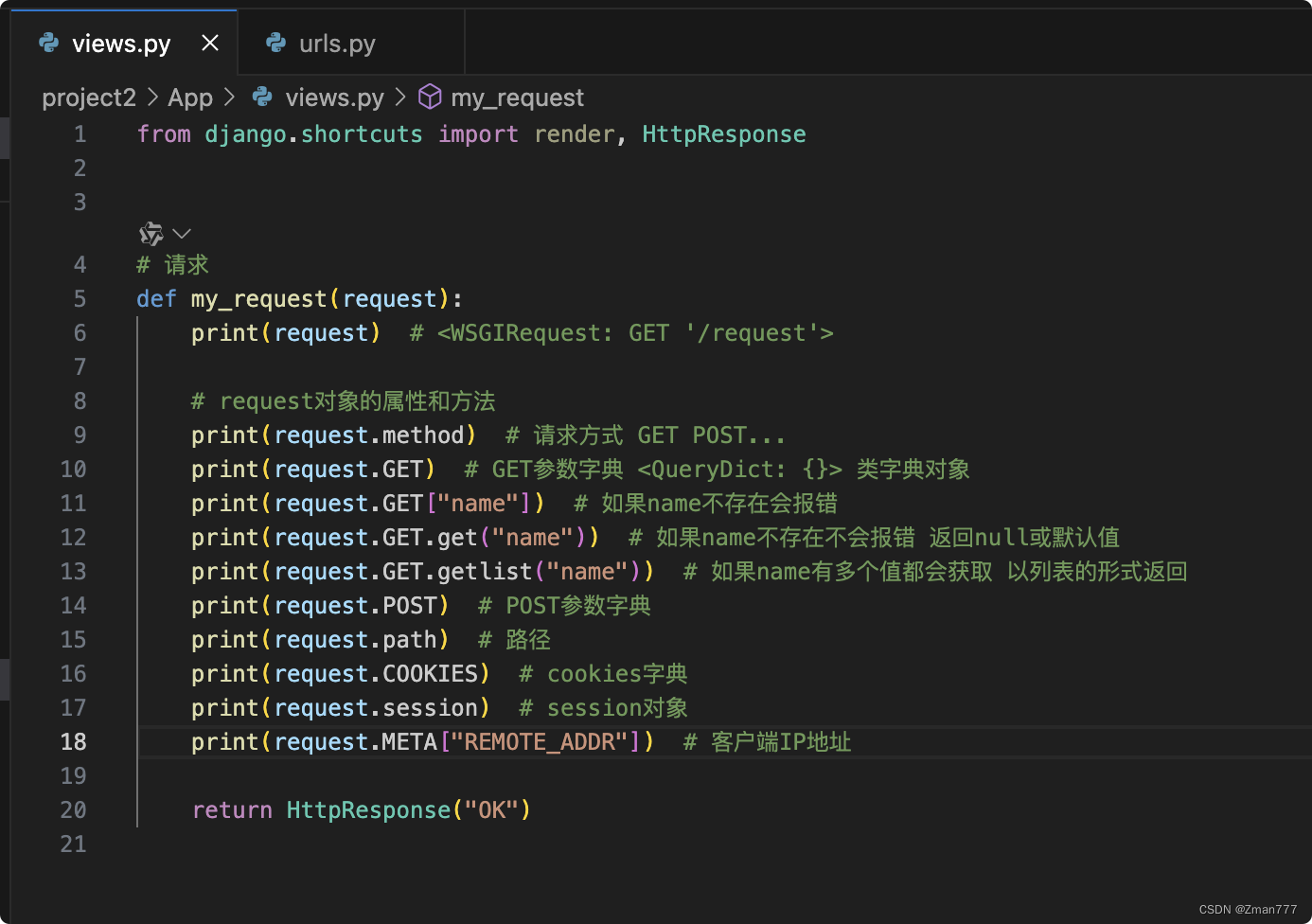Select line number 18 in the gutter
The height and width of the screenshot is (924, 1312).
(73, 741)
